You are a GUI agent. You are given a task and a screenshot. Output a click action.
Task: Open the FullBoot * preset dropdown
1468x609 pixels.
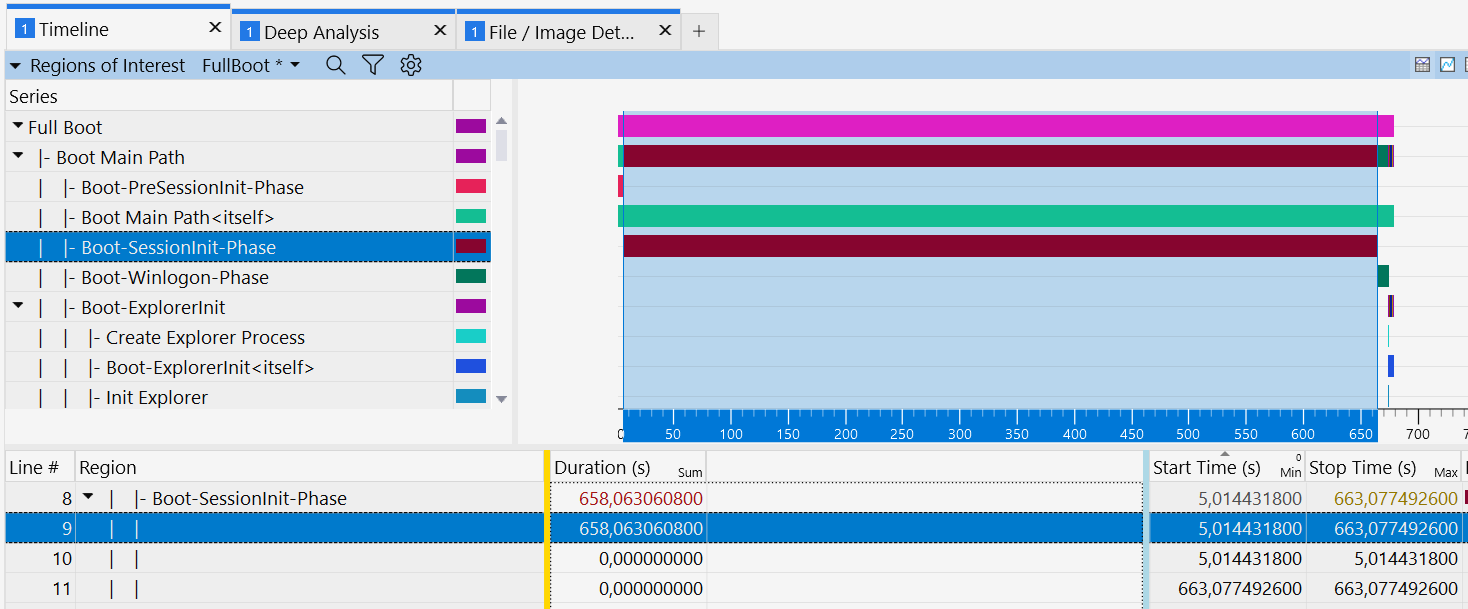251,65
